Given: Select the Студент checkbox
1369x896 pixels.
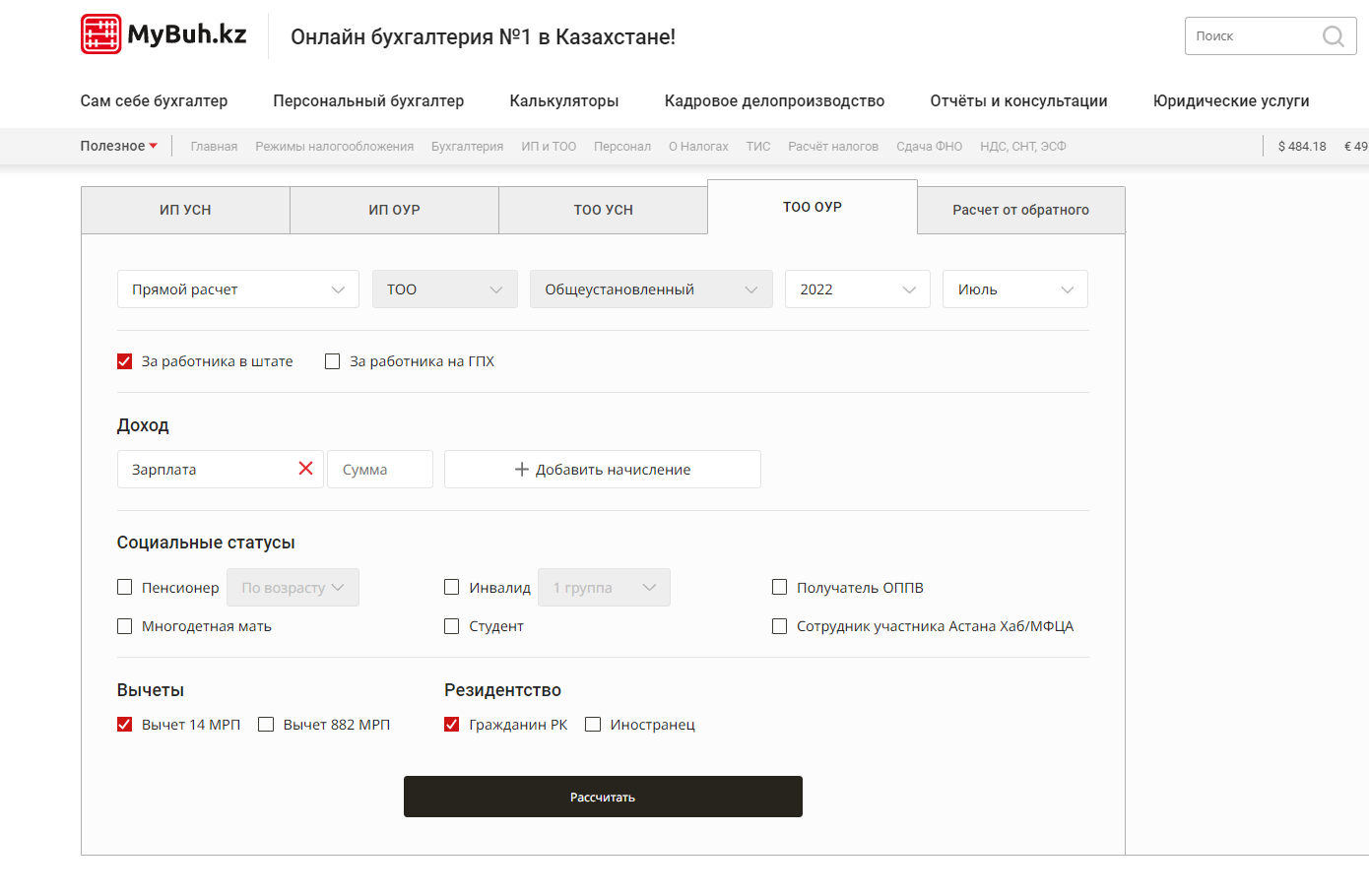Looking at the screenshot, I should (452, 626).
